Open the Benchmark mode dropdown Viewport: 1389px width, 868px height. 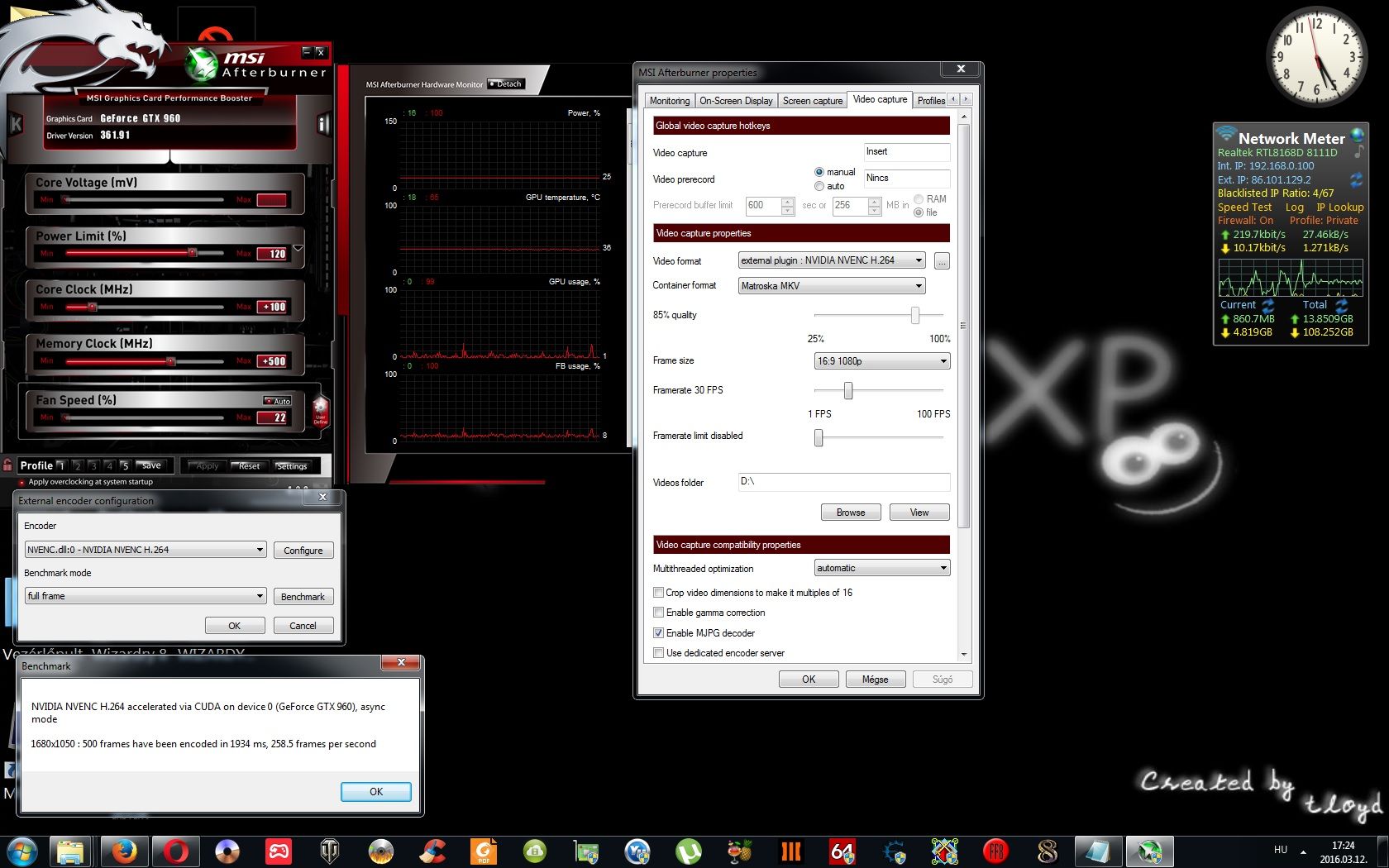[146, 596]
